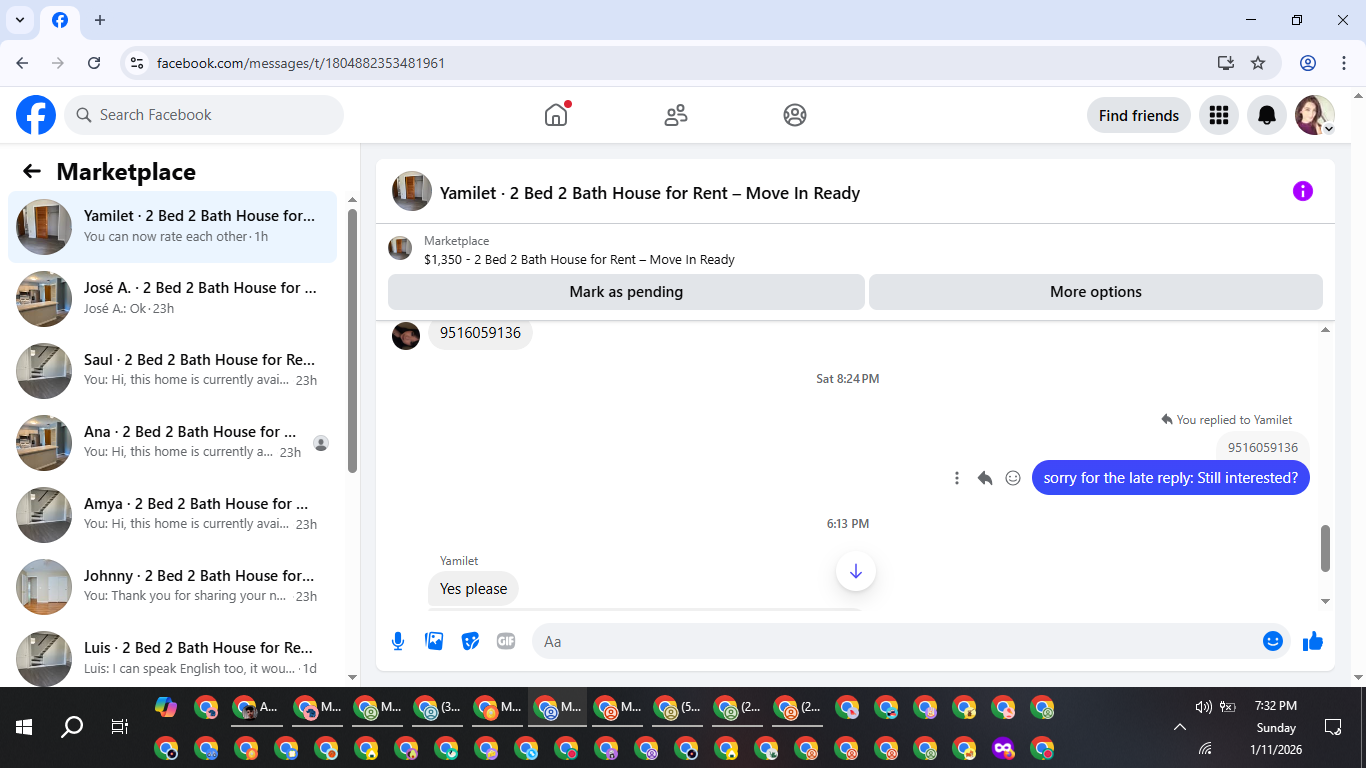Jump to latest messages with down arrow
The image size is (1366, 768).
[x=856, y=571]
